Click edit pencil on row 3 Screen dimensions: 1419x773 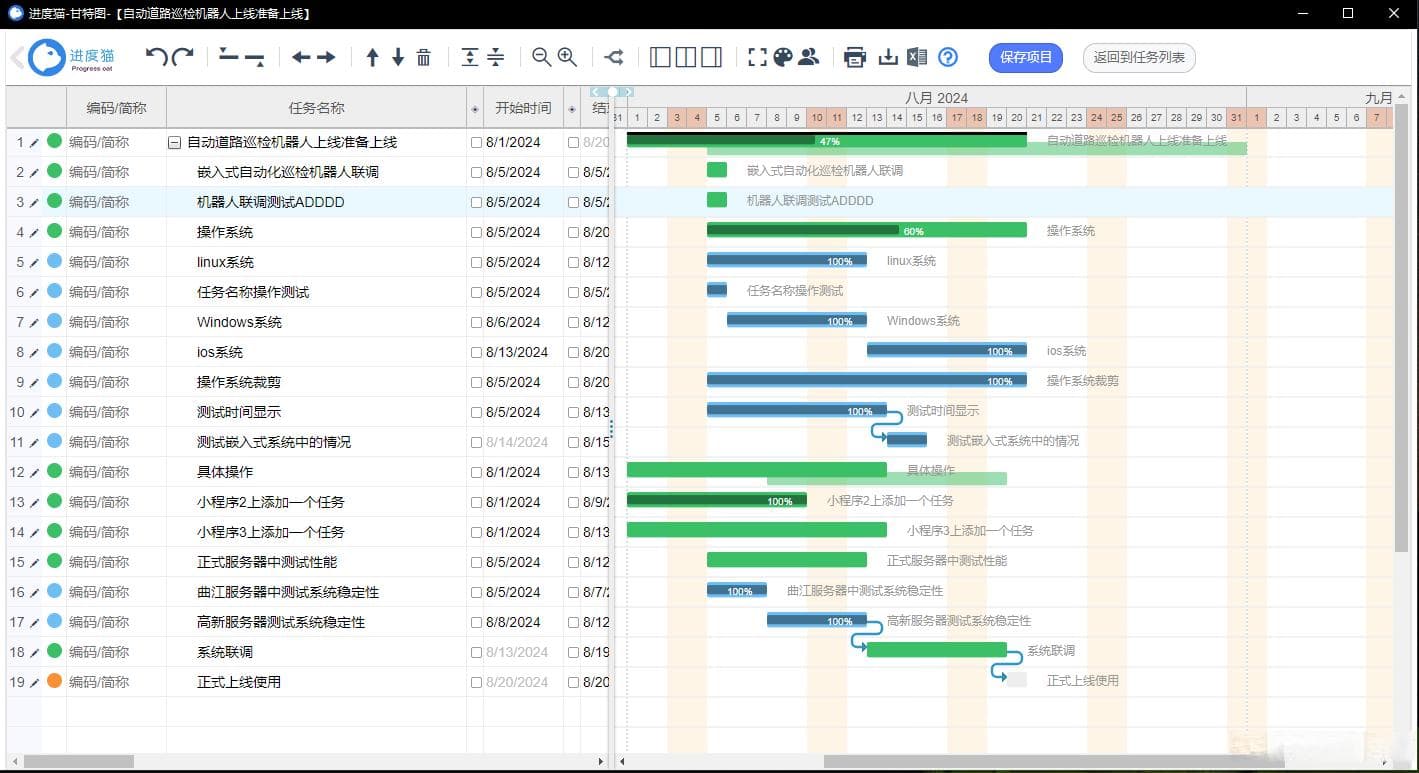pos(34,202)
